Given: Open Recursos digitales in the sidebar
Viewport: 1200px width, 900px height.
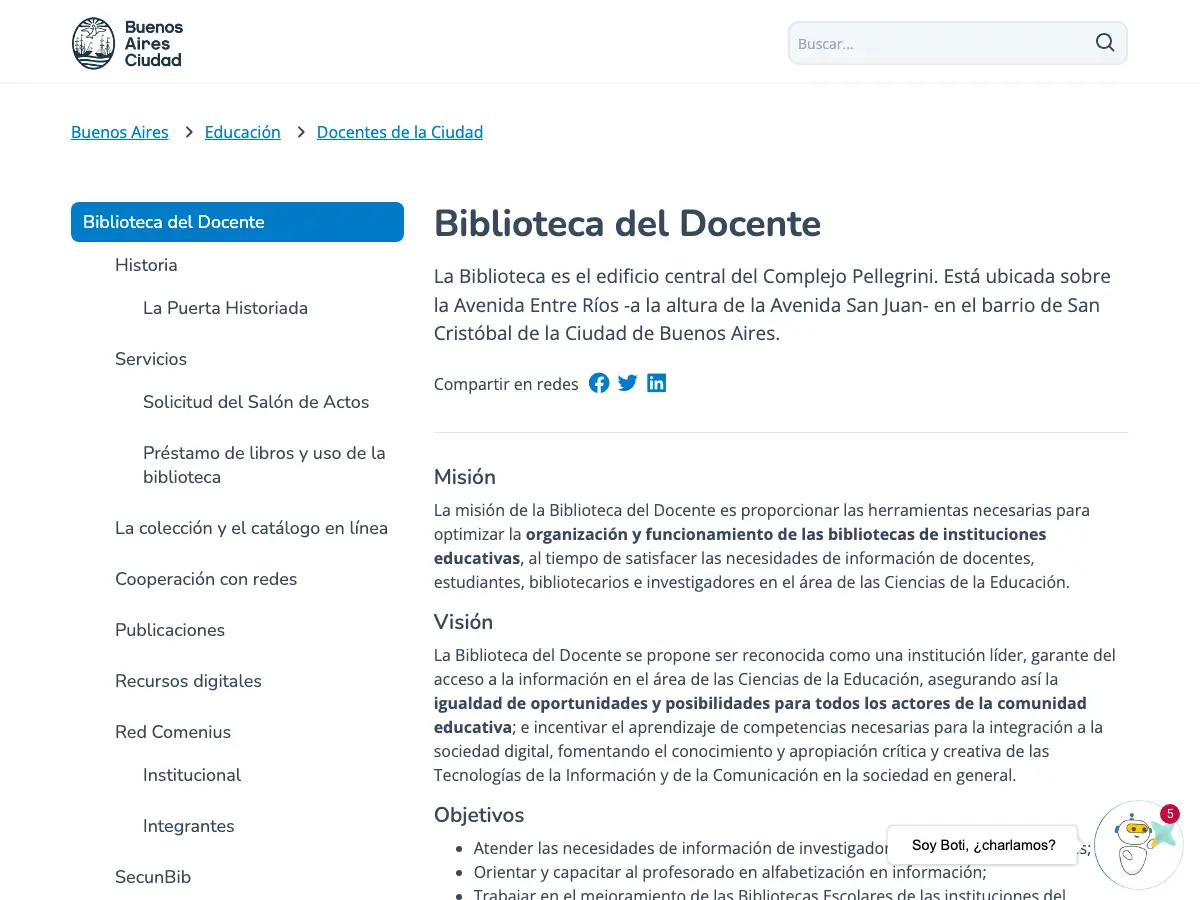Looking at the screenshot, I should click(188, 681).
